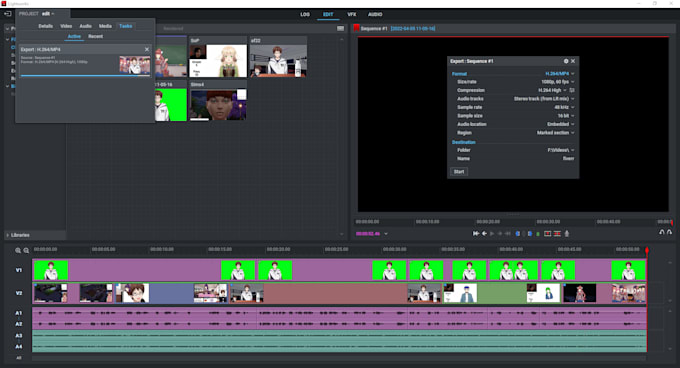Click the mark out blue icon
Viewport: 680px width, 368px height.
pyautogui.click(x=530, y=234)
